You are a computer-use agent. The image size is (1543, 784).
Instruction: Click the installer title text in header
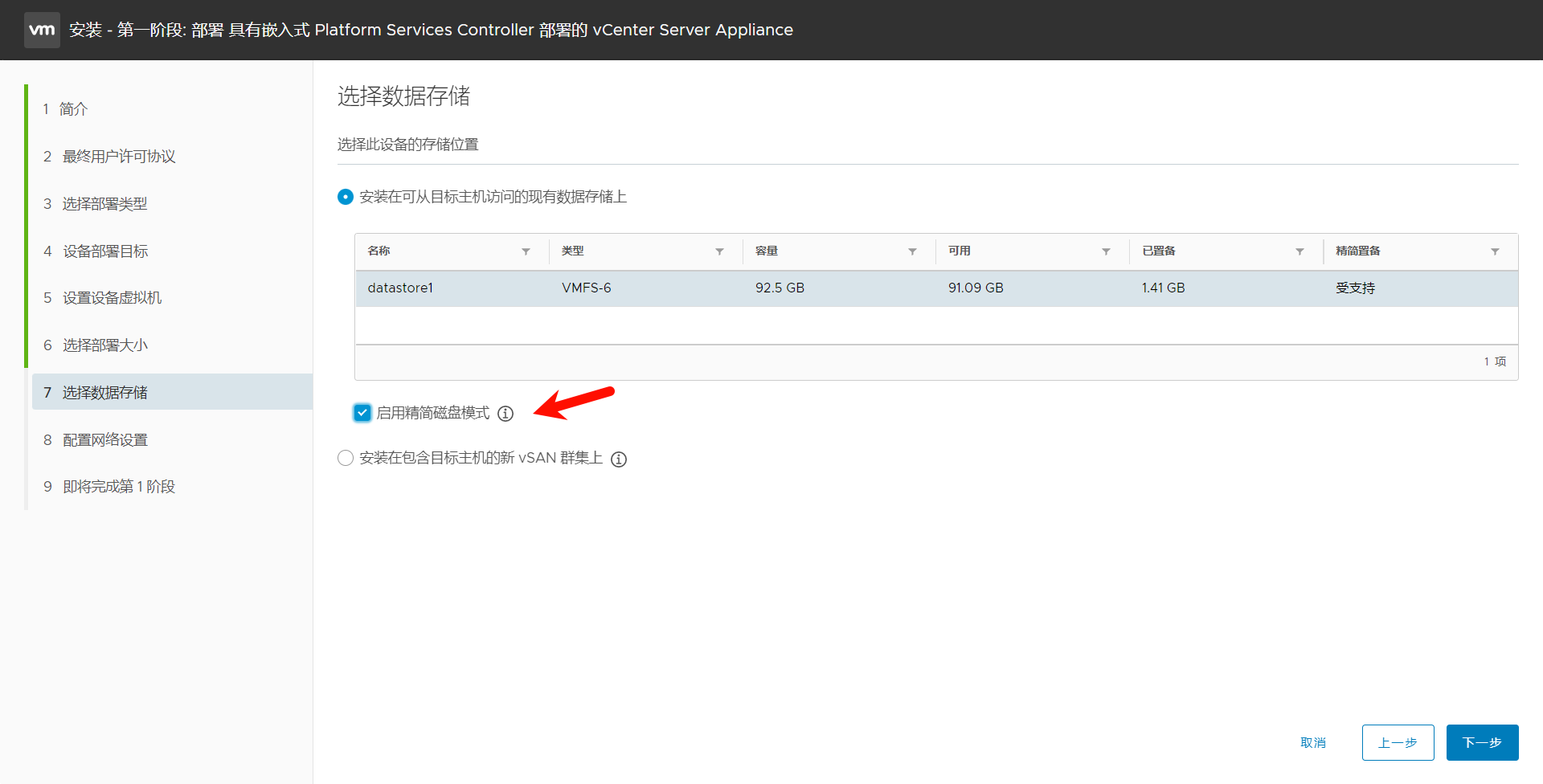431,31
